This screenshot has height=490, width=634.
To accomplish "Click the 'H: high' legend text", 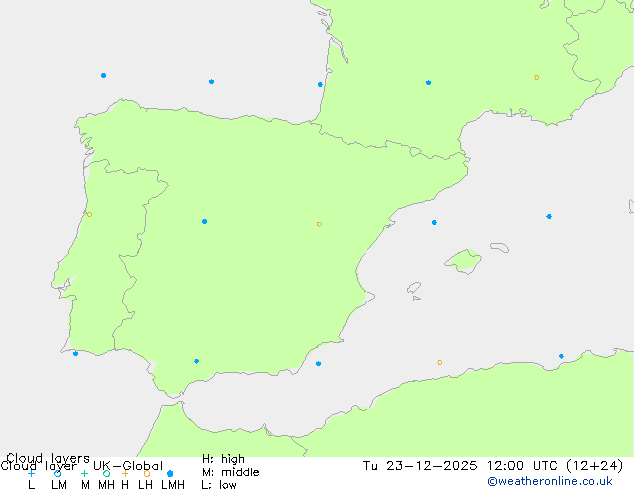I will click(223, 459).
